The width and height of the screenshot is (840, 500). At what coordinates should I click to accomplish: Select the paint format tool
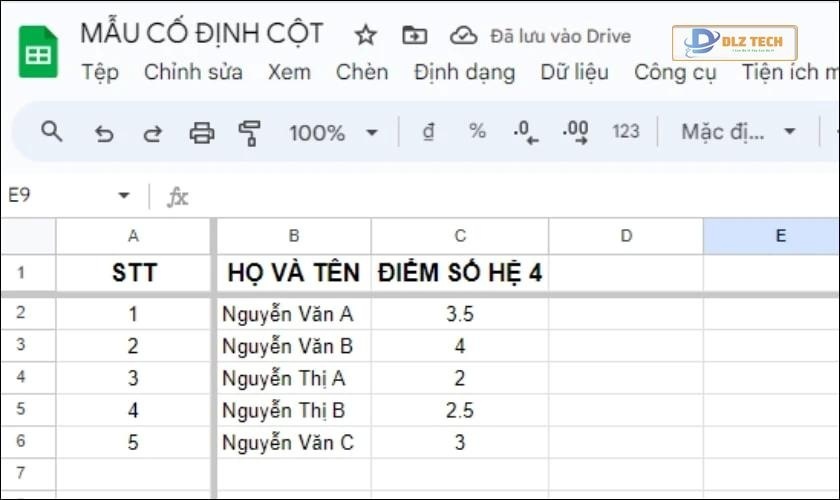pos(249,132)
